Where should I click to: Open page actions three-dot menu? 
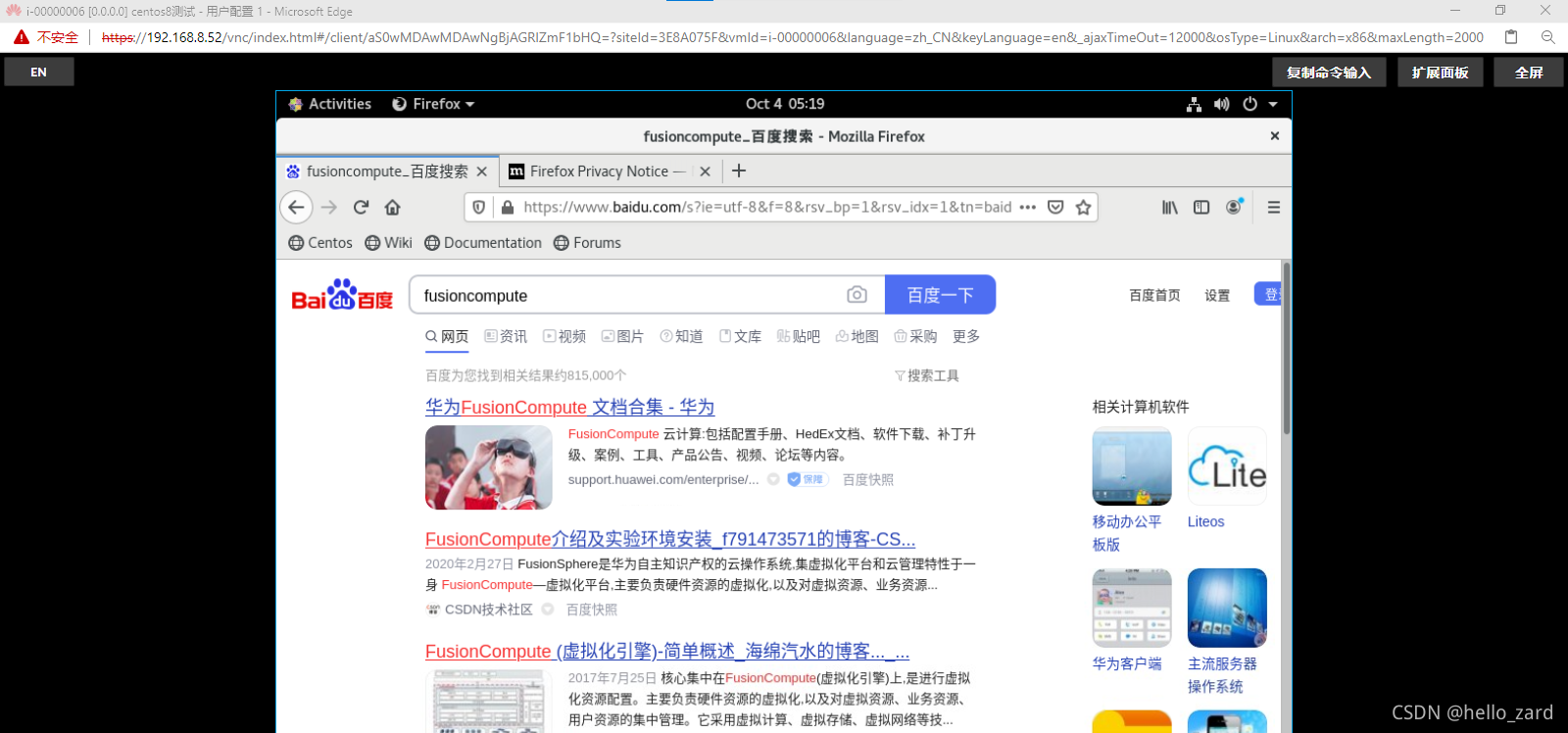pyautogui.click(x=1027, y=207)
